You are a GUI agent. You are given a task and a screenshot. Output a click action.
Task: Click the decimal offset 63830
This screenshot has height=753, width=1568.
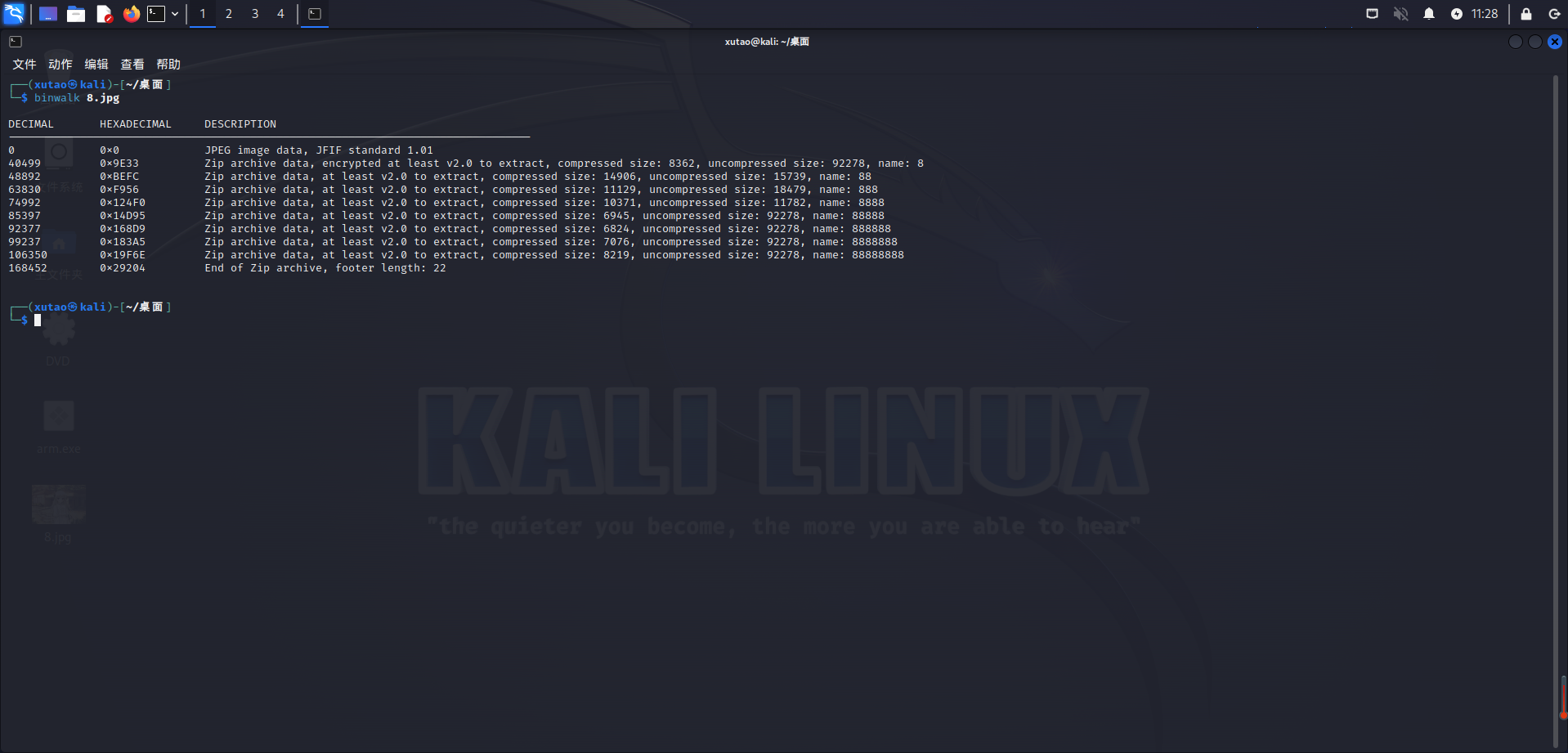pos(25,190)
